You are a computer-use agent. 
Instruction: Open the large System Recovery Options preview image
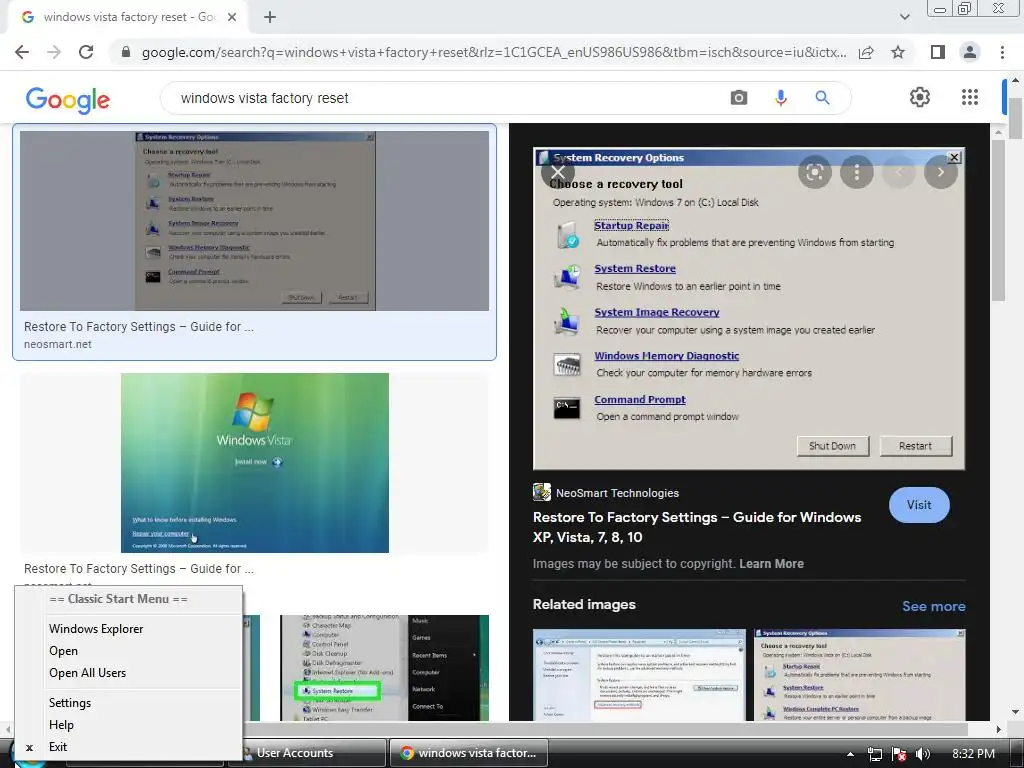point(749,309)
